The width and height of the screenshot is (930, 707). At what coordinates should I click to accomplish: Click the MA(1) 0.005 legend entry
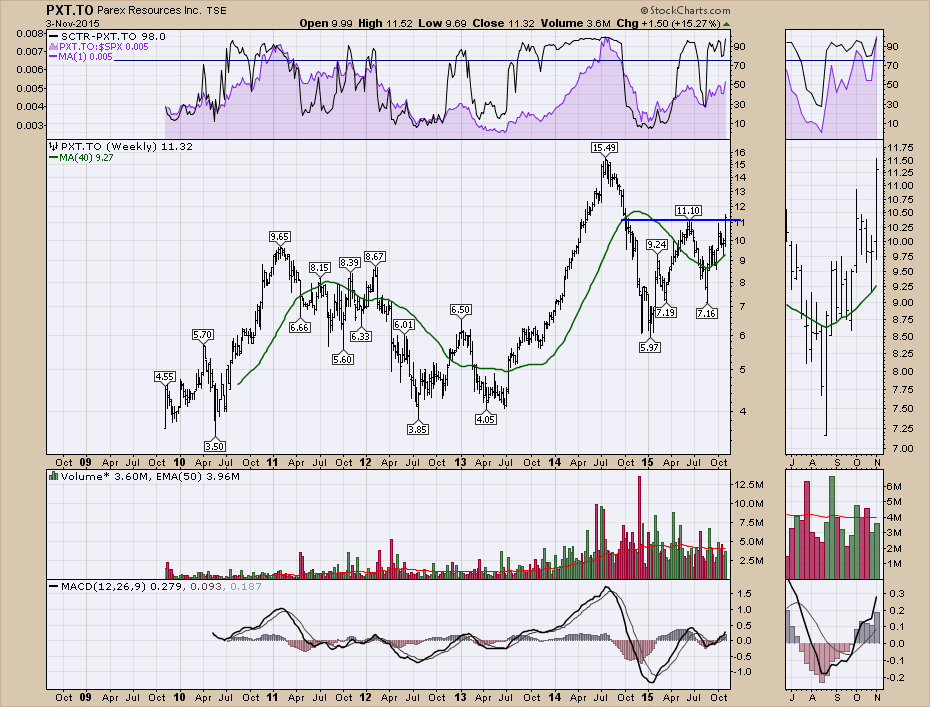(x=81, y=57)
